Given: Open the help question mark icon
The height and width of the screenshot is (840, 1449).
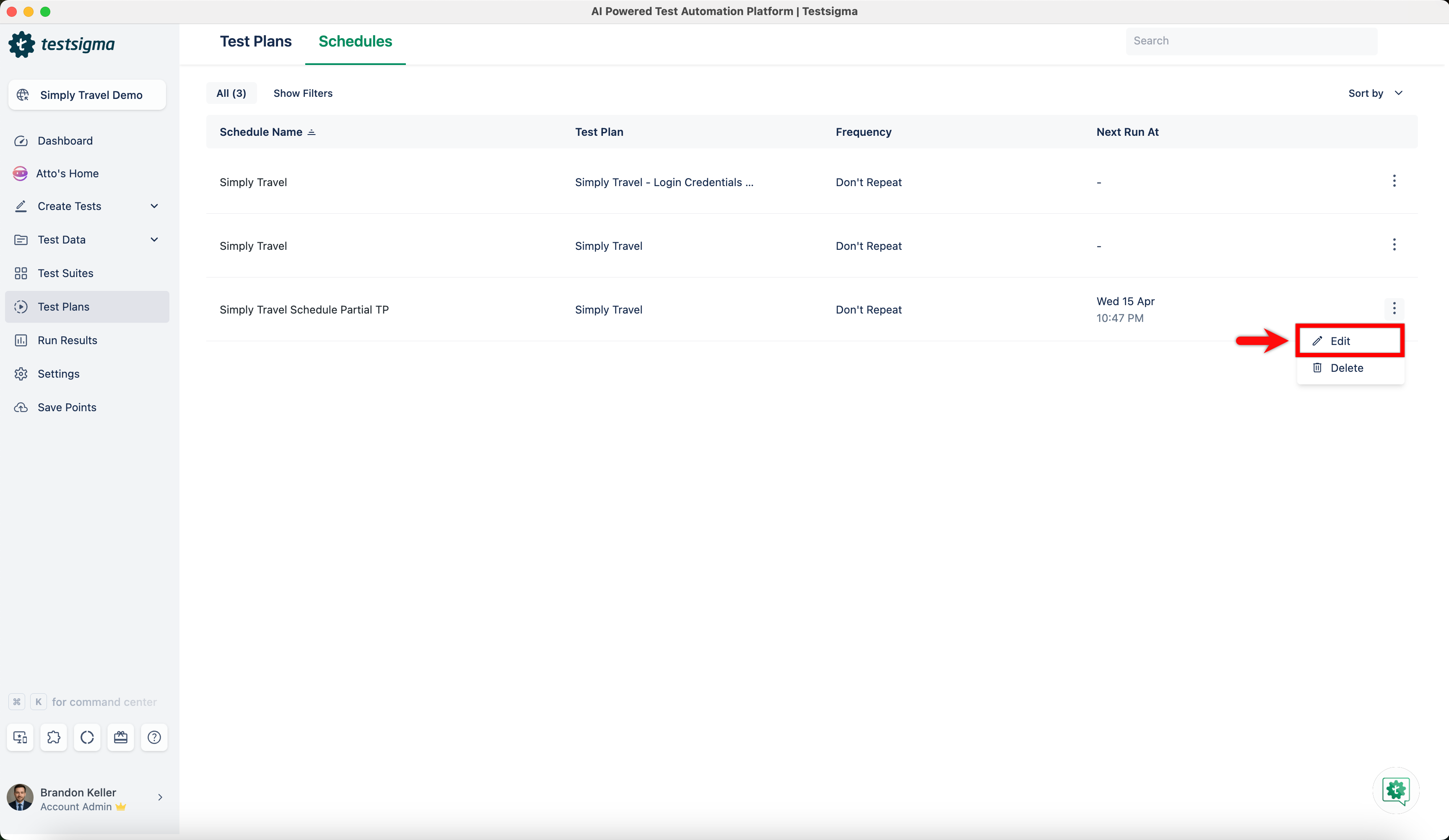Looking at the screenshot, I should point(154,737).
